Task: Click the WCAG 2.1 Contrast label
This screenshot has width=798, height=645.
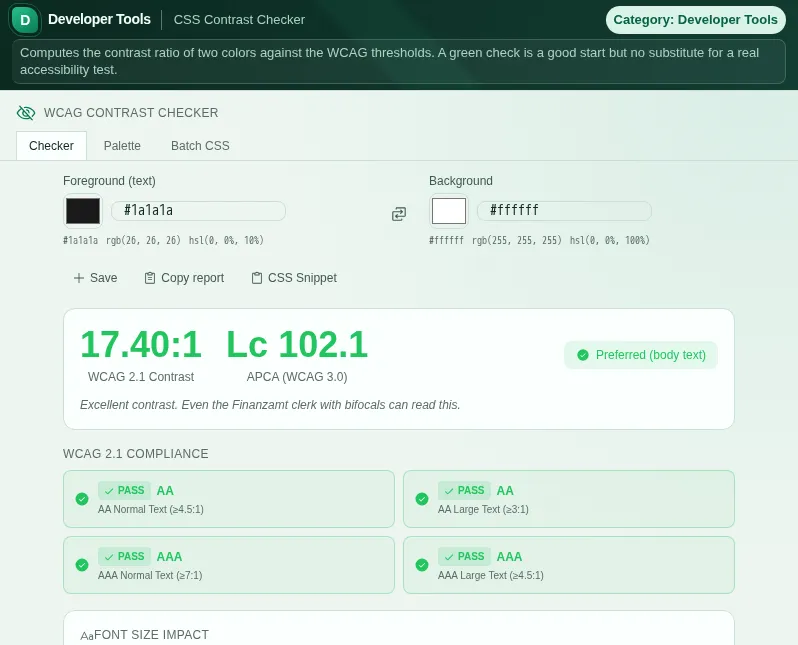Action: pyautogui.click(x=141, y=377)
